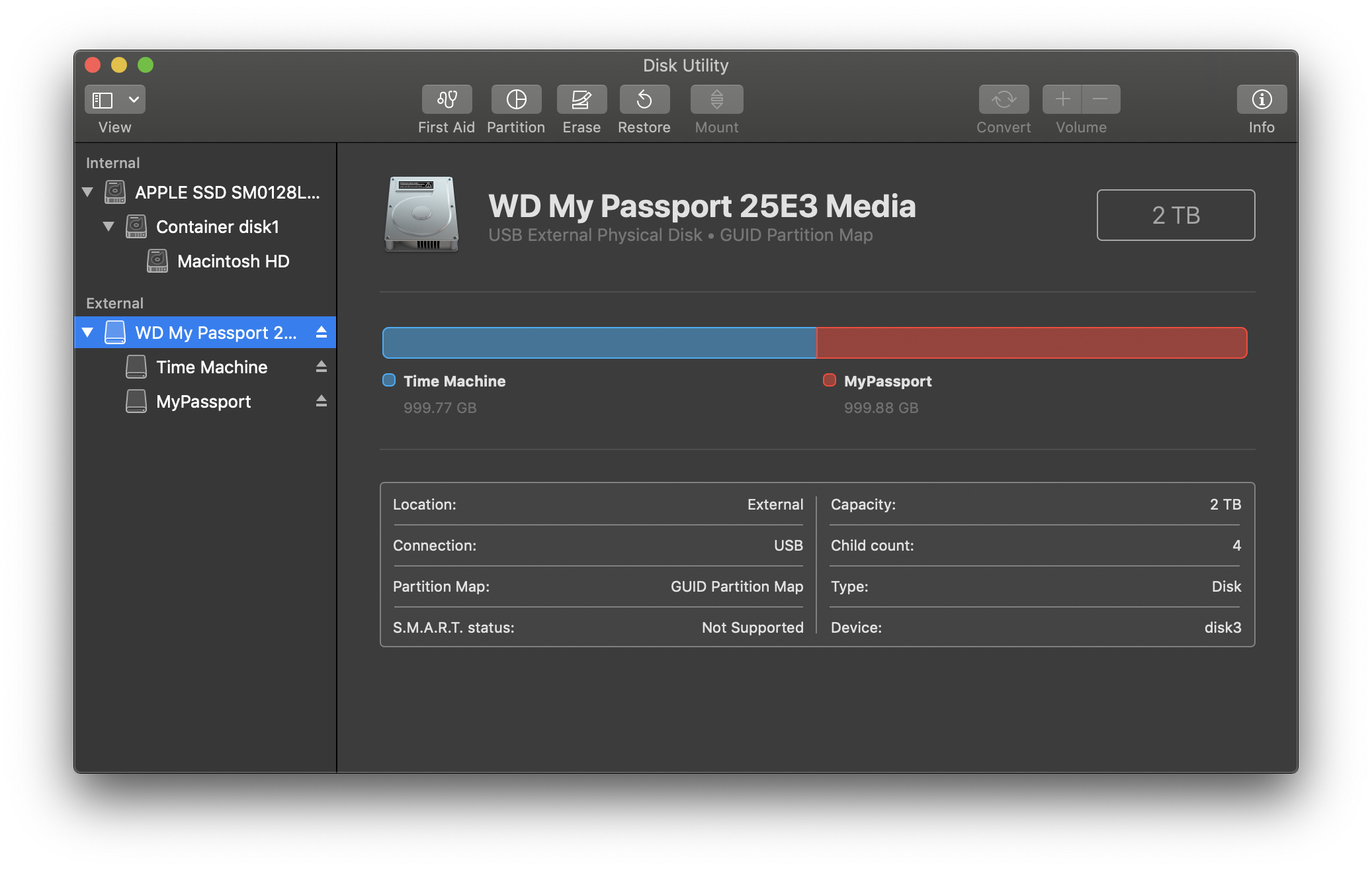Viewport: 1372px width, 871px height.
Task: Click the Internal section header
Action: (x=113, y=163)
